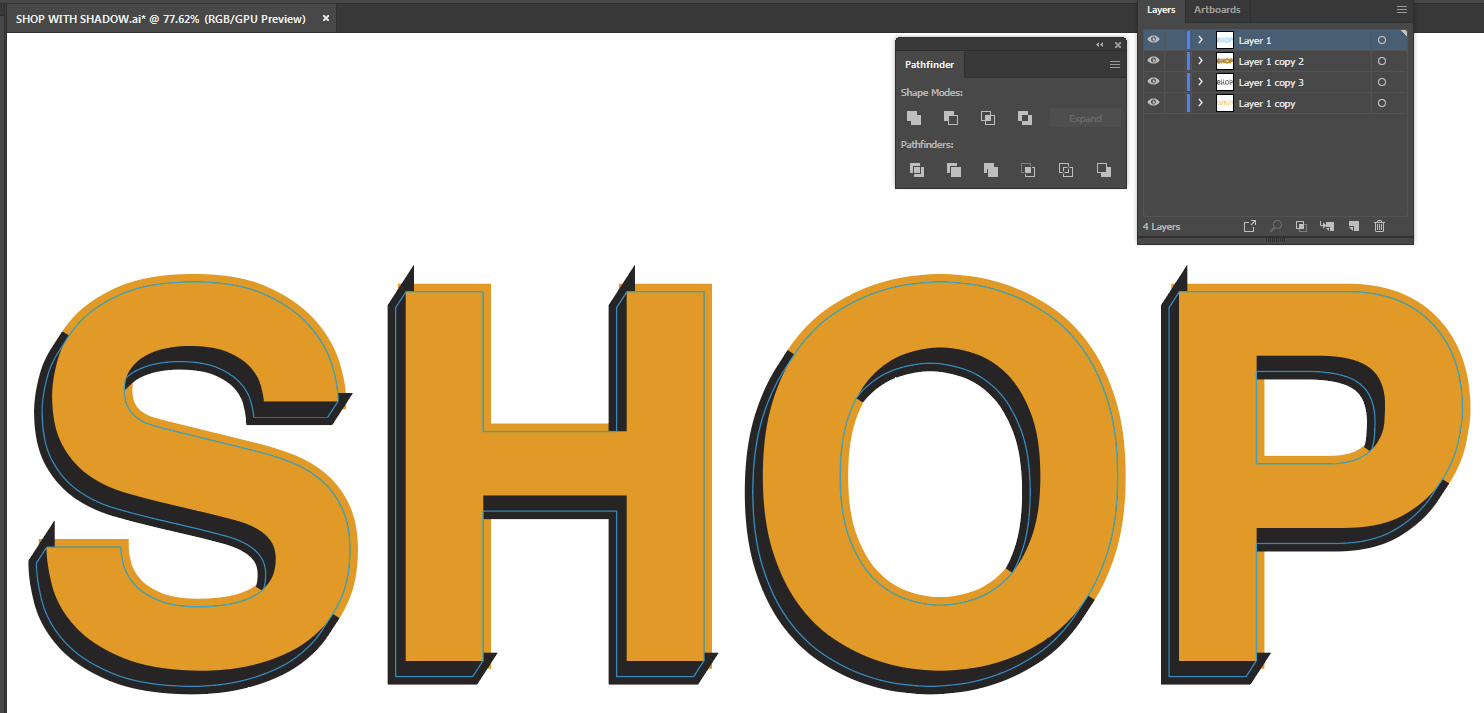This screenshot has height=713, width=1484.
Task: Expand the bottom Layer 1 copy chevron
Action: pyautogui.click(x=1200, y=103)
